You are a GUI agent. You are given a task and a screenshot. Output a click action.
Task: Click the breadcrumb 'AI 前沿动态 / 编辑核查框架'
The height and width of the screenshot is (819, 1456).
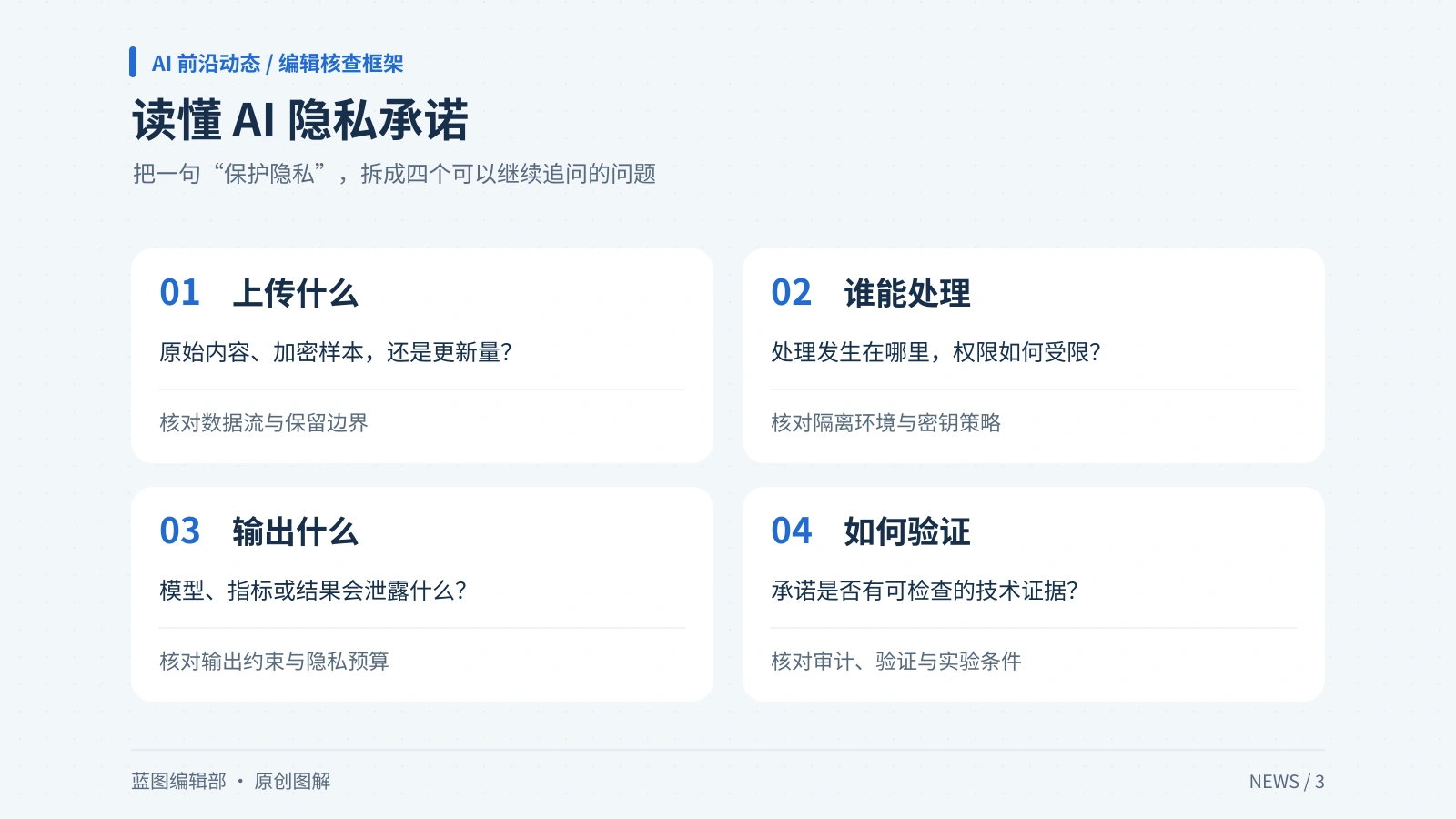(278, 63)
